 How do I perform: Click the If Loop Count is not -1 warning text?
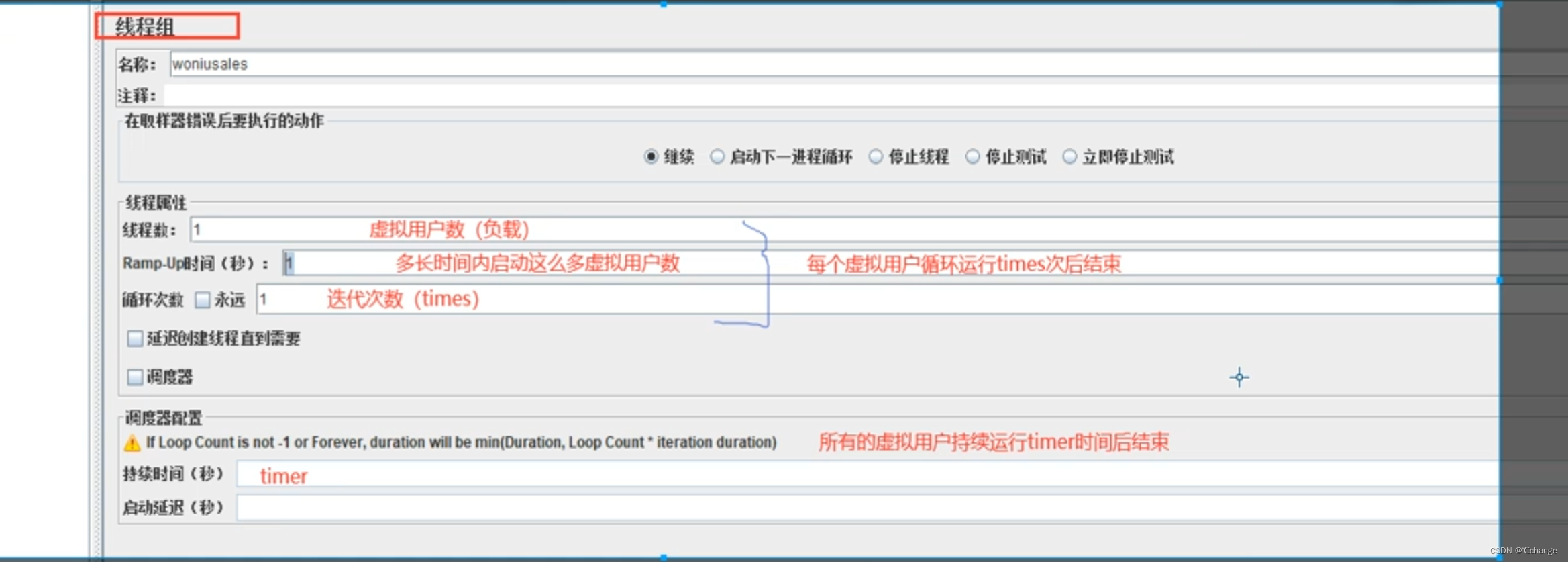461,442
